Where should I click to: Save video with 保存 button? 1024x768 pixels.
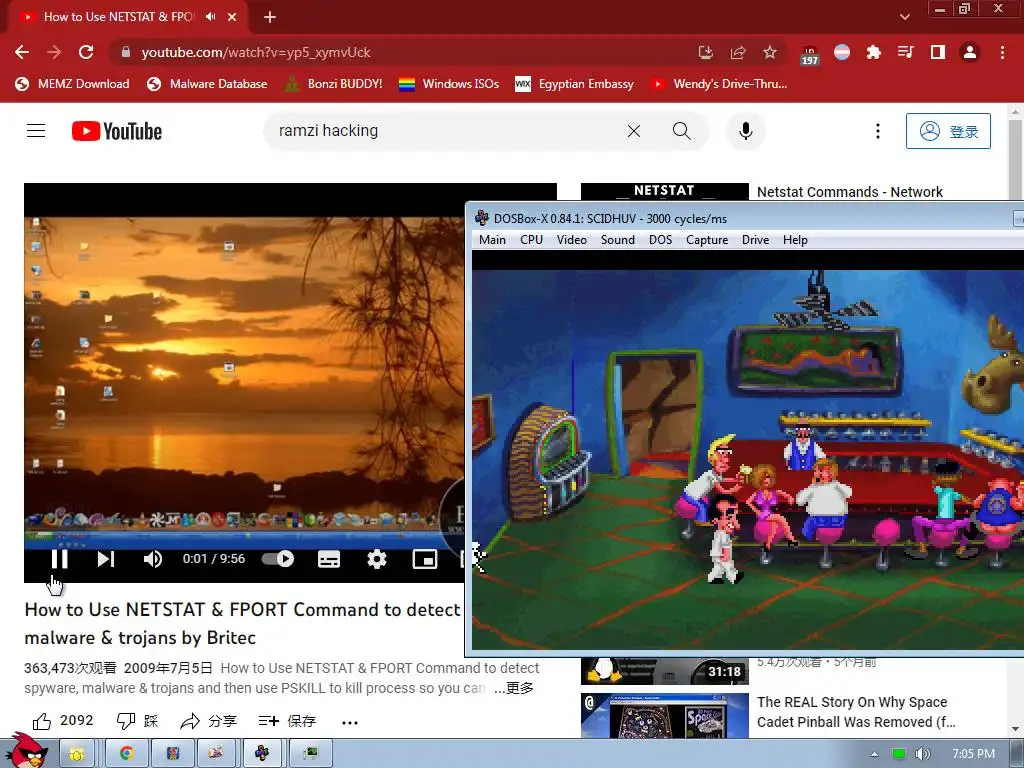click(x=287, y=721)
